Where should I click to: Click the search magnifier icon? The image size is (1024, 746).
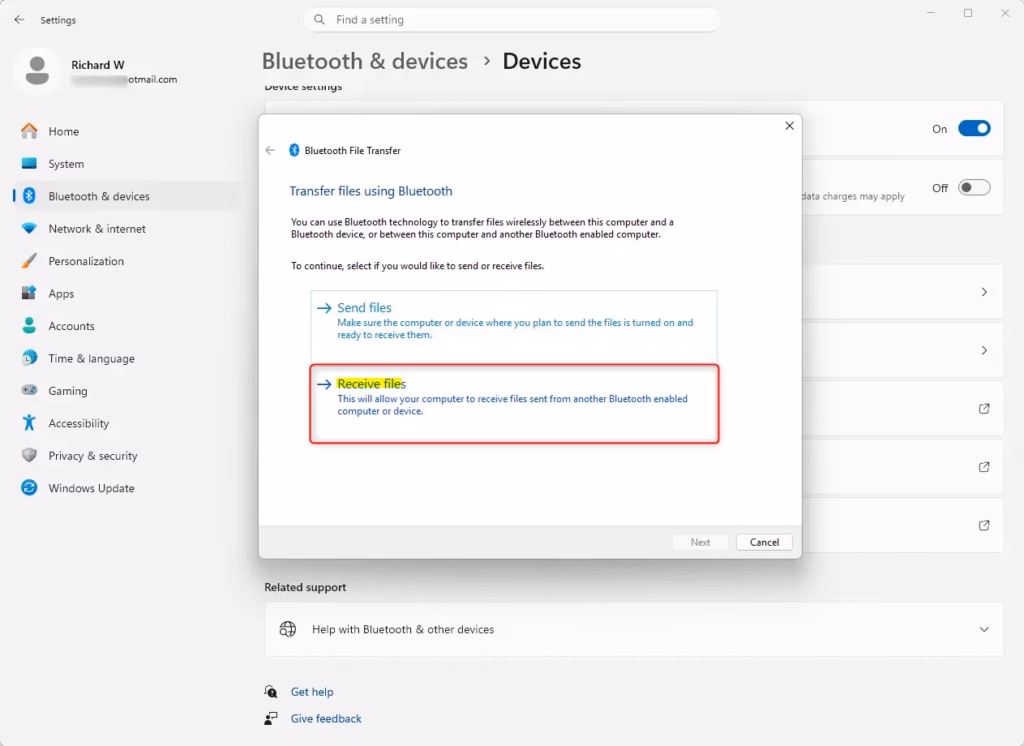coord(319,20)
